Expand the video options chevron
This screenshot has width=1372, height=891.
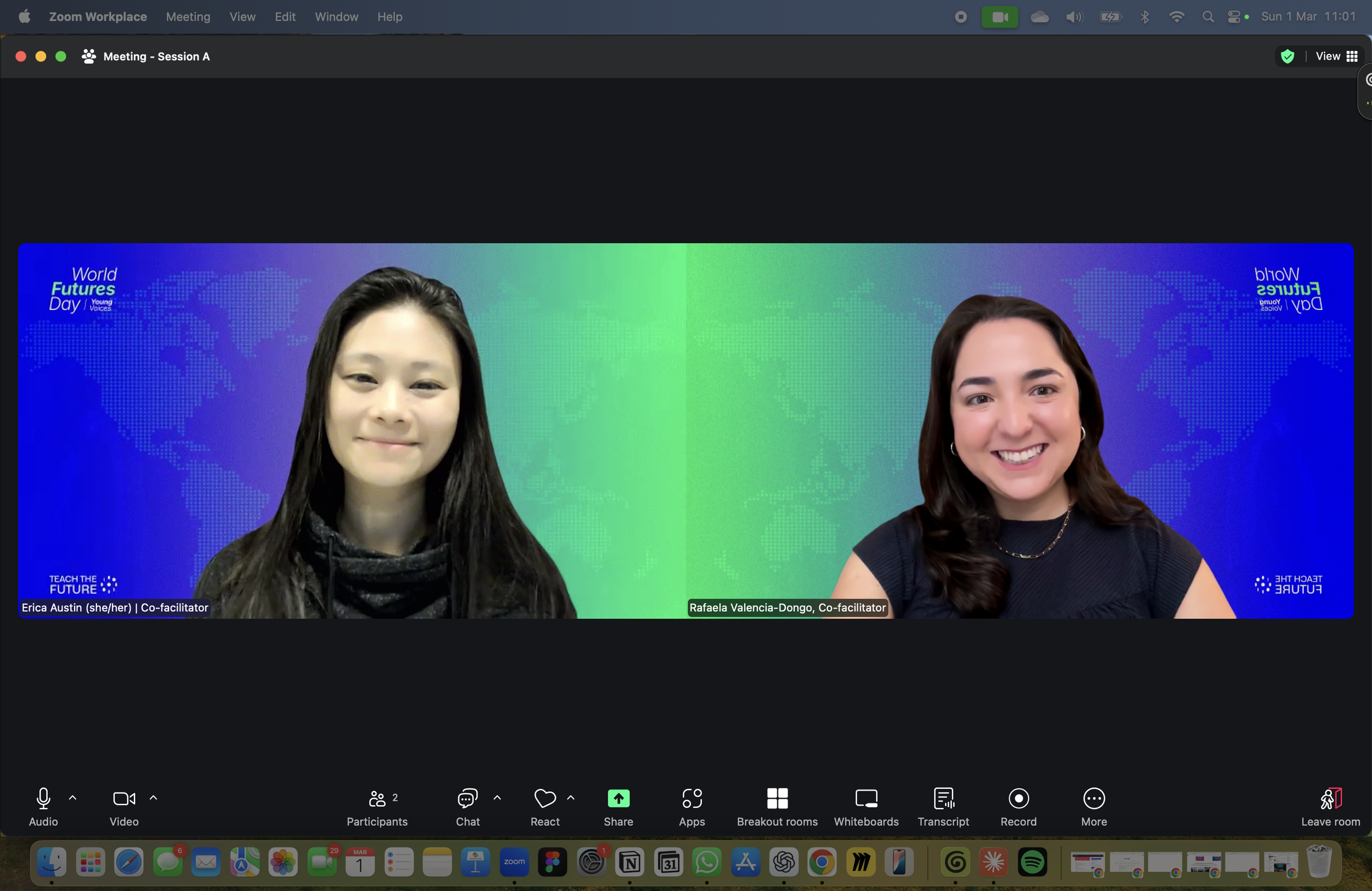click(x=153, y=798)
